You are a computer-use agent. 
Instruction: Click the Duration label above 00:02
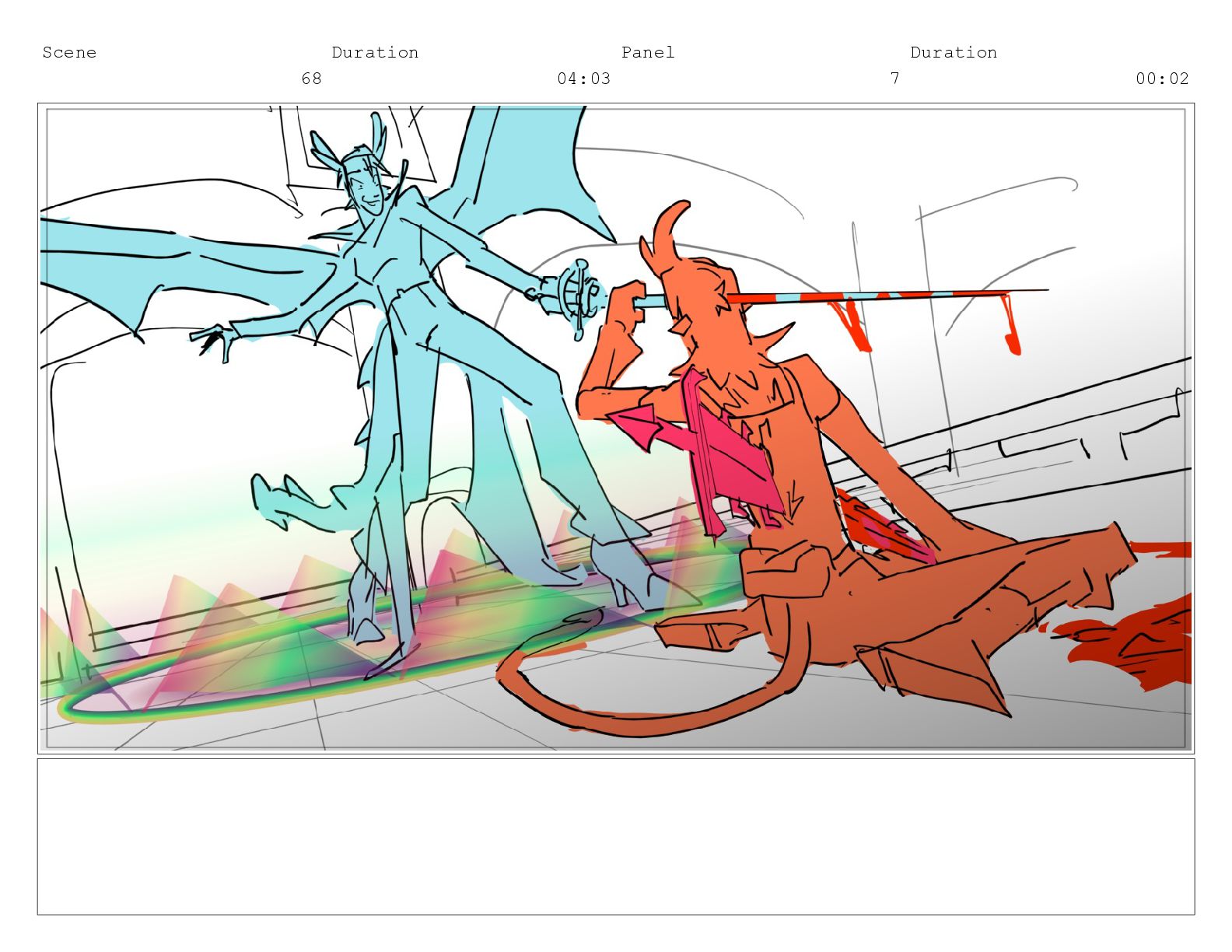[x=954, y=52]
